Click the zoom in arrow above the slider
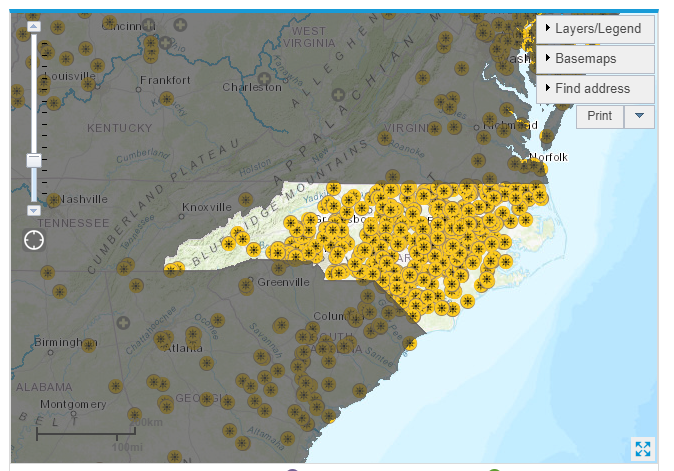Image resolution: width=674 pixels, height=471 pixels. [33, 25]
